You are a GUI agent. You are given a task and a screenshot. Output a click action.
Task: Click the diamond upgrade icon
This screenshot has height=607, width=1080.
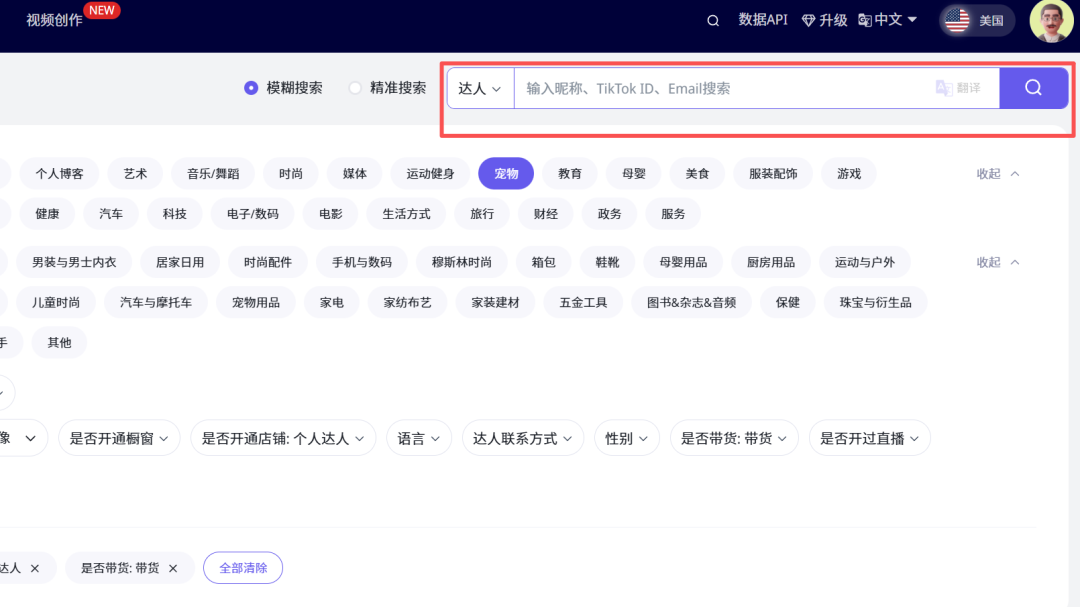click(809, 20)
